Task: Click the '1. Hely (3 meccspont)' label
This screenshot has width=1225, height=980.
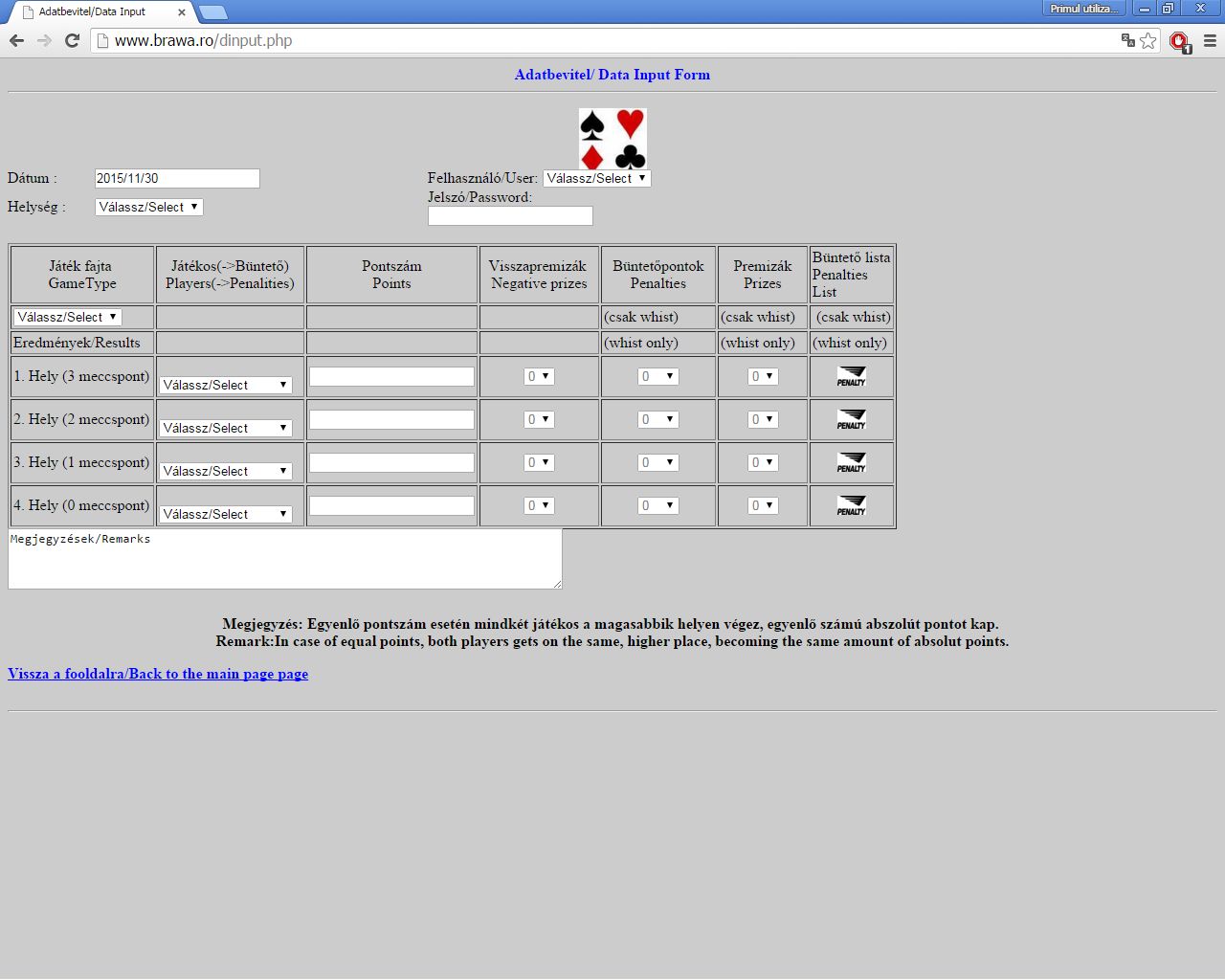Action: pos(81,376)
